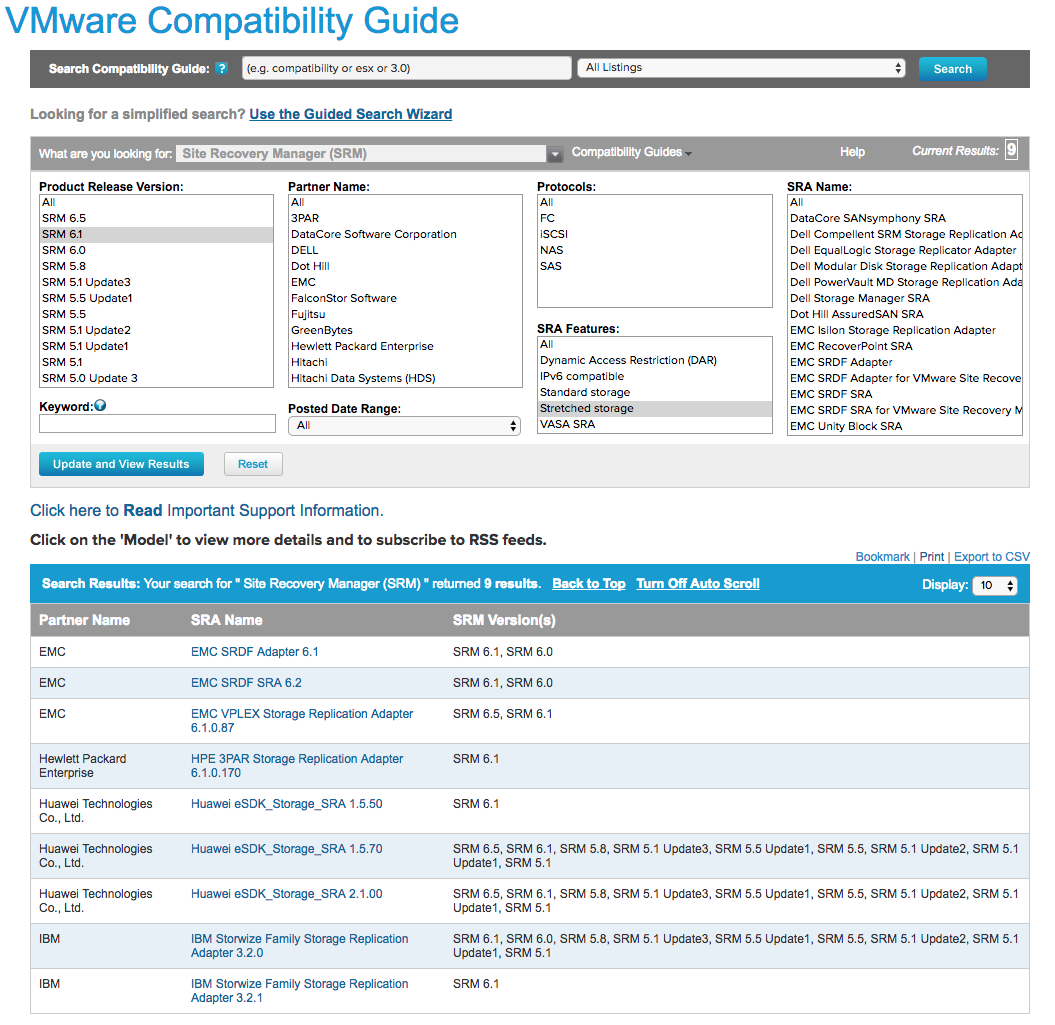Click Turn Off Auto Scroll link

698,584
